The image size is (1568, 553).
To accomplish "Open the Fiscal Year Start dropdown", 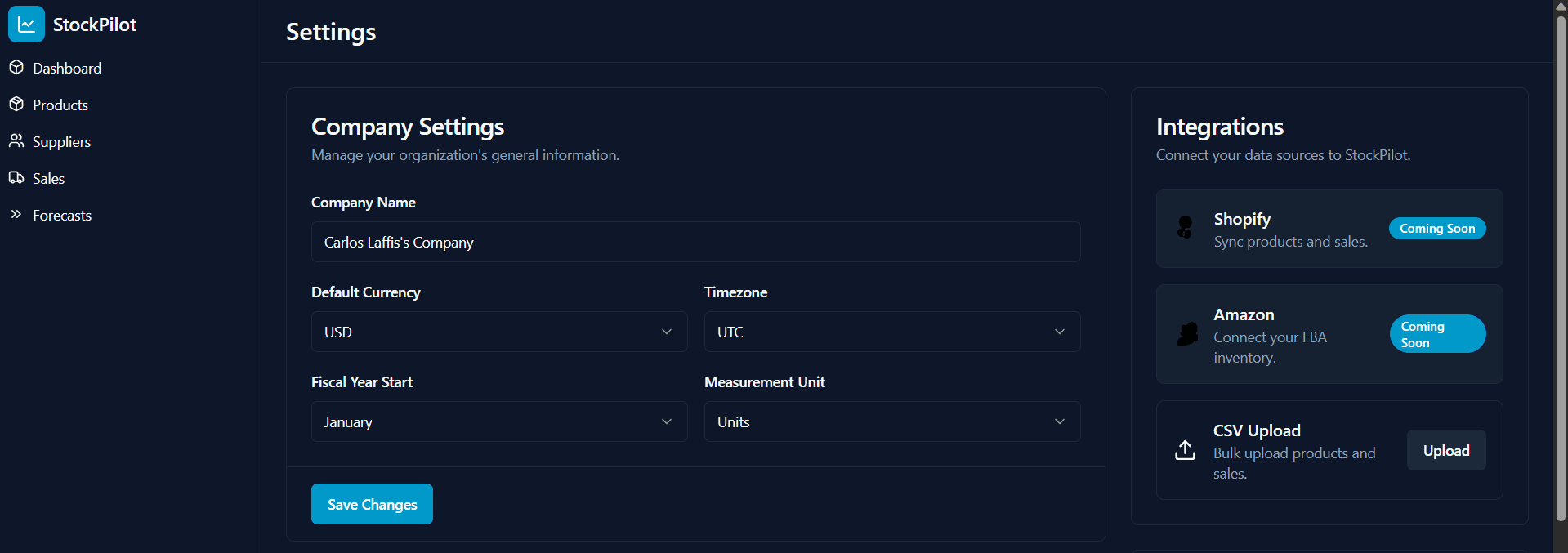I will pos(498,421).
